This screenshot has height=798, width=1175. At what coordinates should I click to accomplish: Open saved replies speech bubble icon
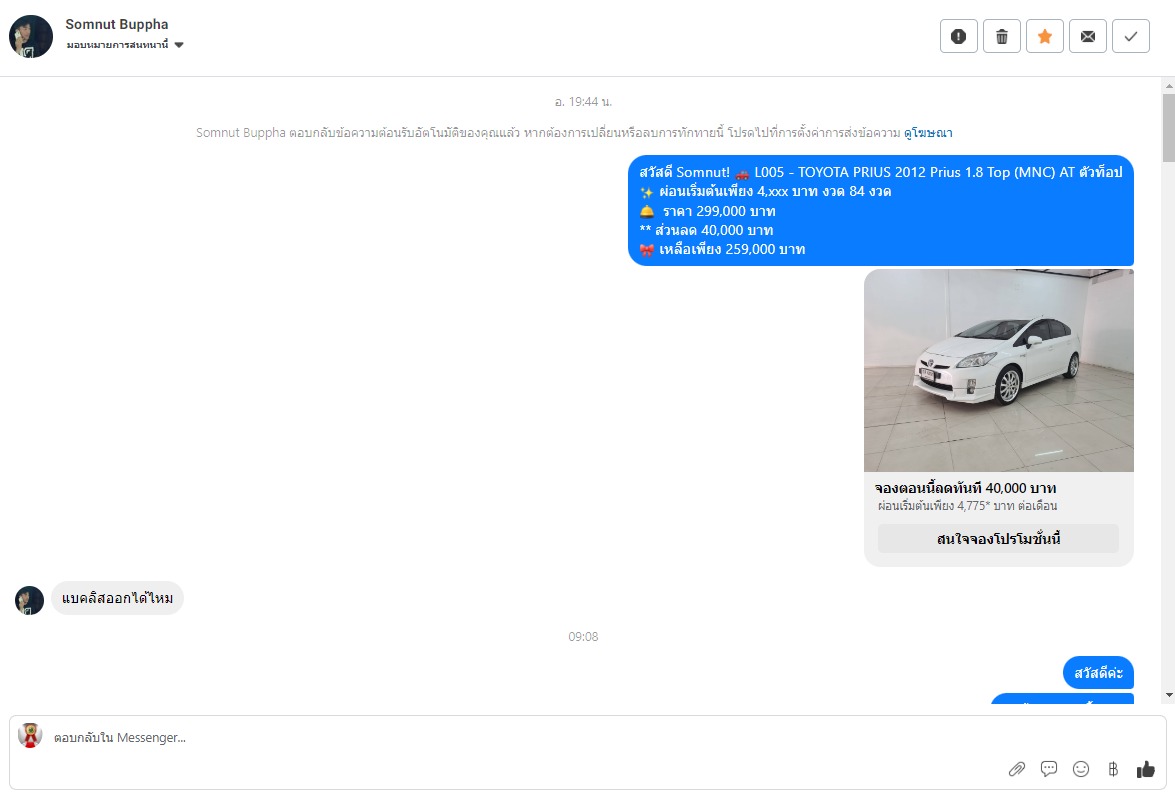coord(1048,769)
